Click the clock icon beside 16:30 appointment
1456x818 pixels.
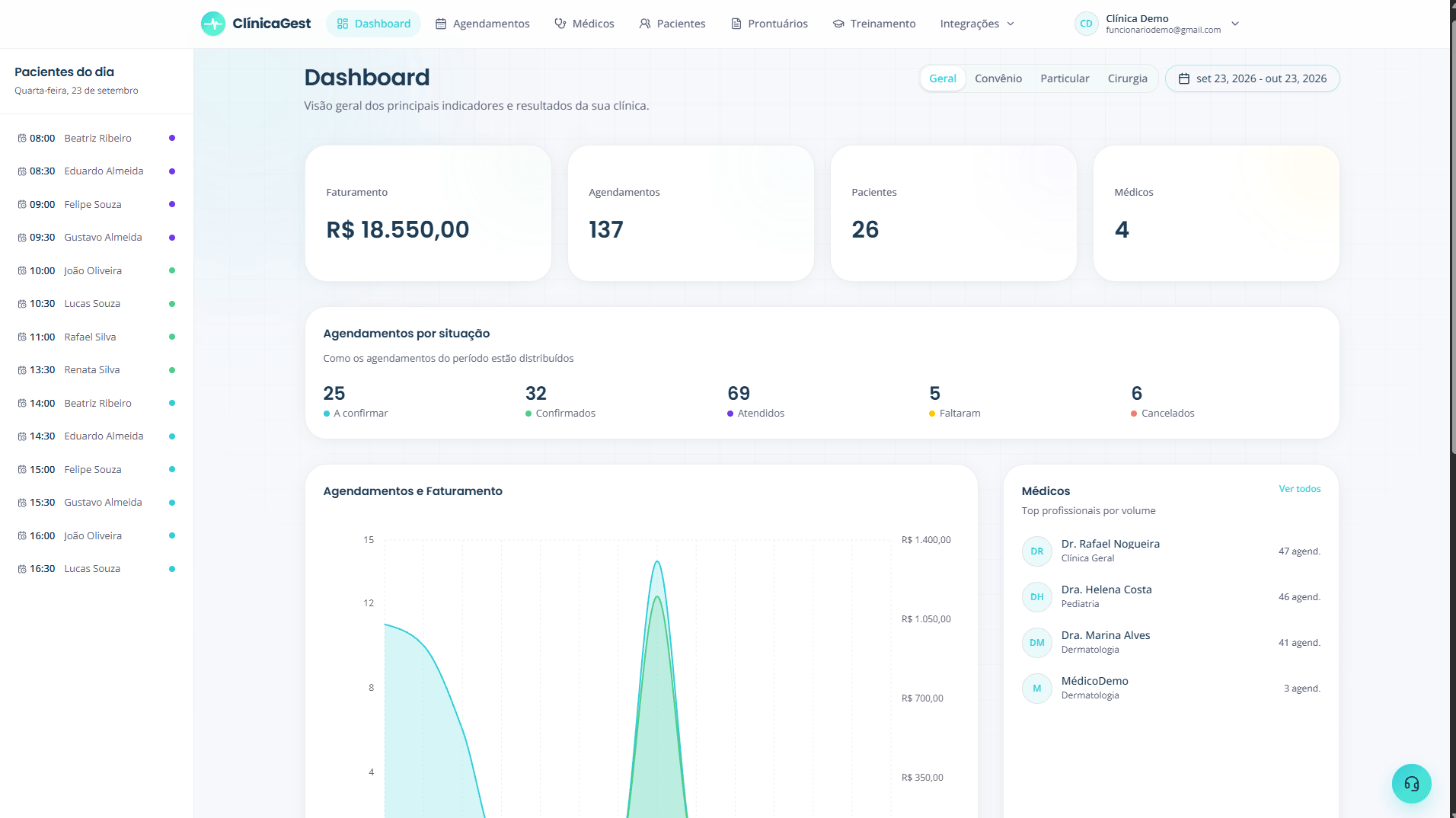[22, 569]
